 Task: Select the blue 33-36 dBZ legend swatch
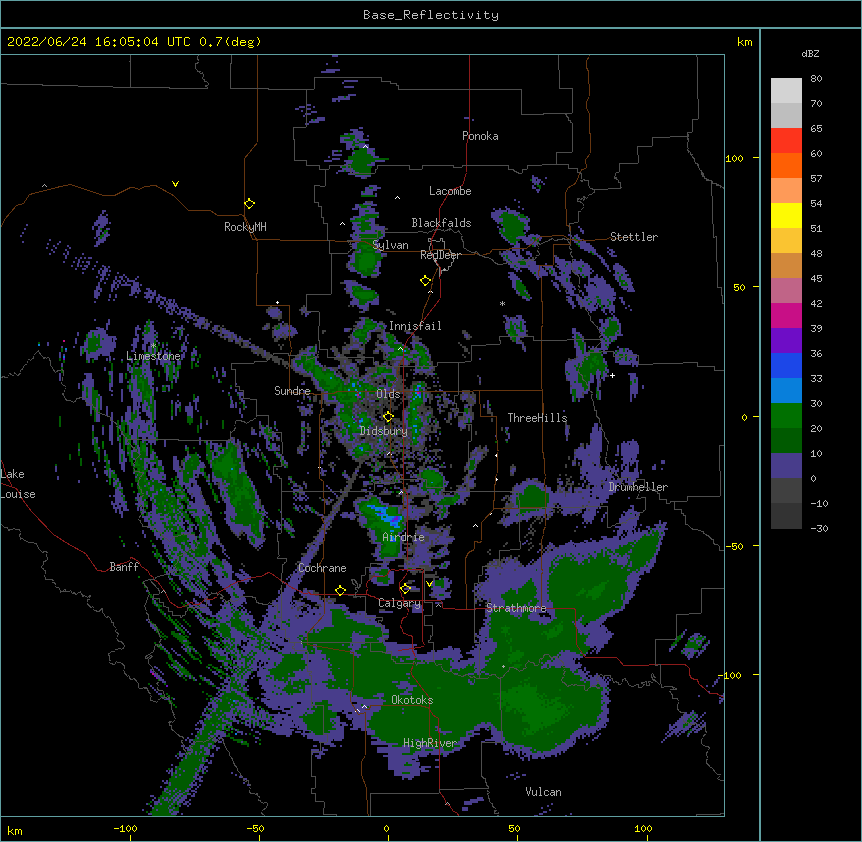pos(786,365)
